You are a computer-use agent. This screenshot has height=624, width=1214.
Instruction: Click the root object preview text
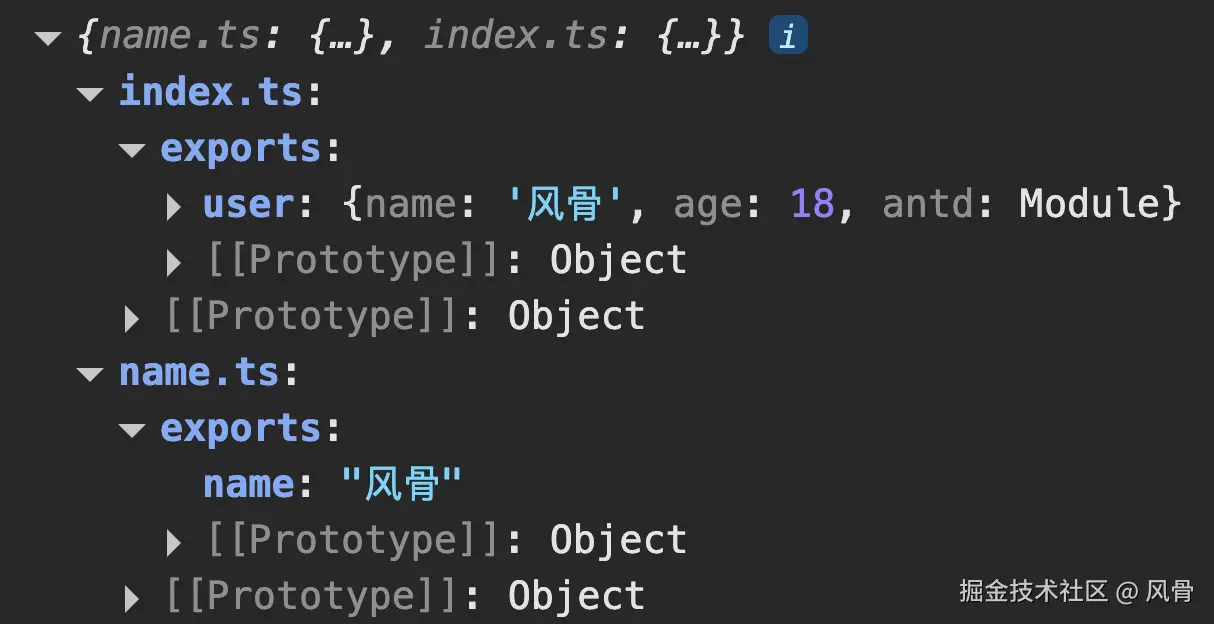410,38
